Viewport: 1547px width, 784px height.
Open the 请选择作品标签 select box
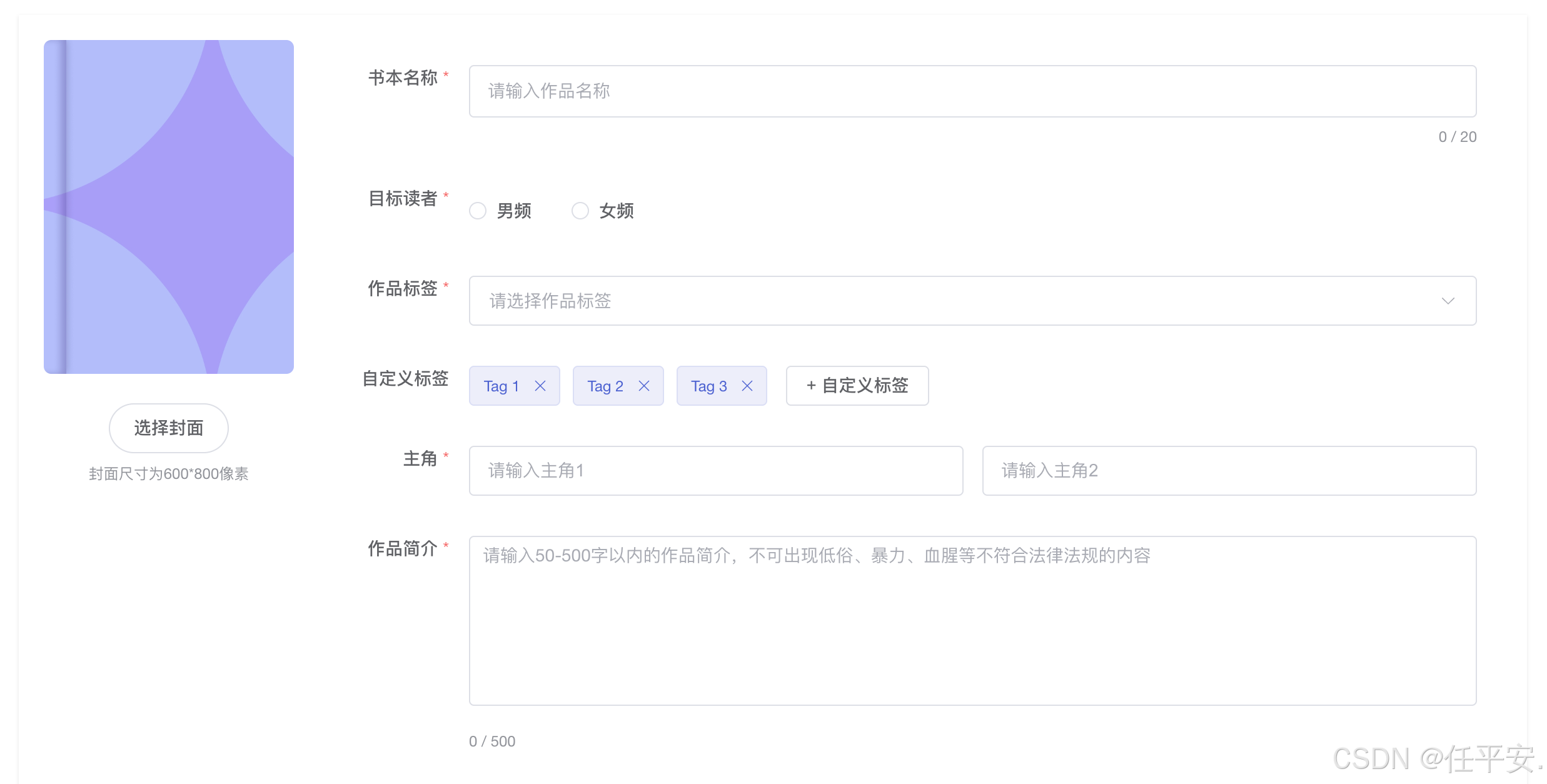pos(938,301)
